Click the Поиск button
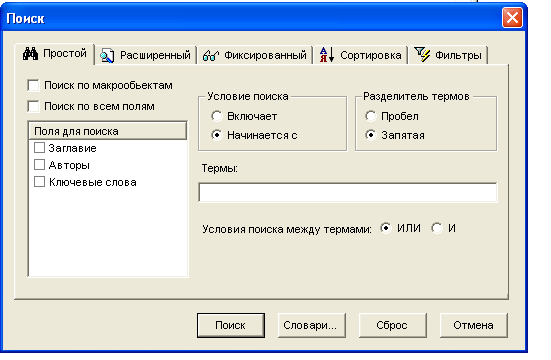This screenshot has height=360, width=551. [x=231, y=325]
